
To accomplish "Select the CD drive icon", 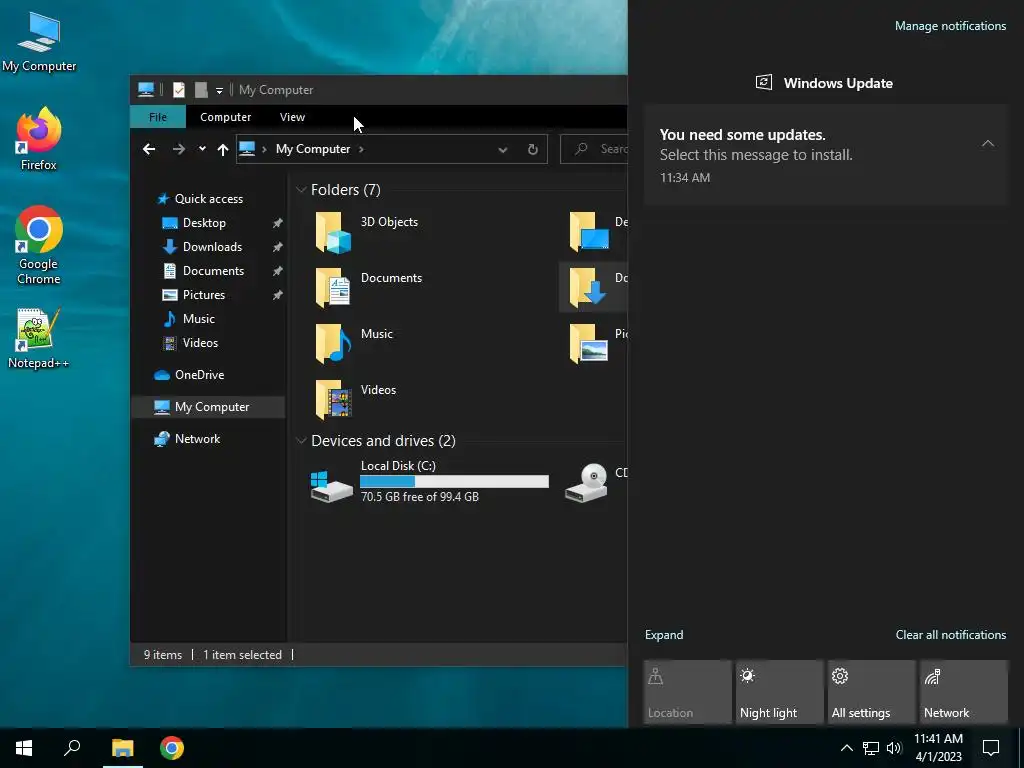I will tap(586, 483).
